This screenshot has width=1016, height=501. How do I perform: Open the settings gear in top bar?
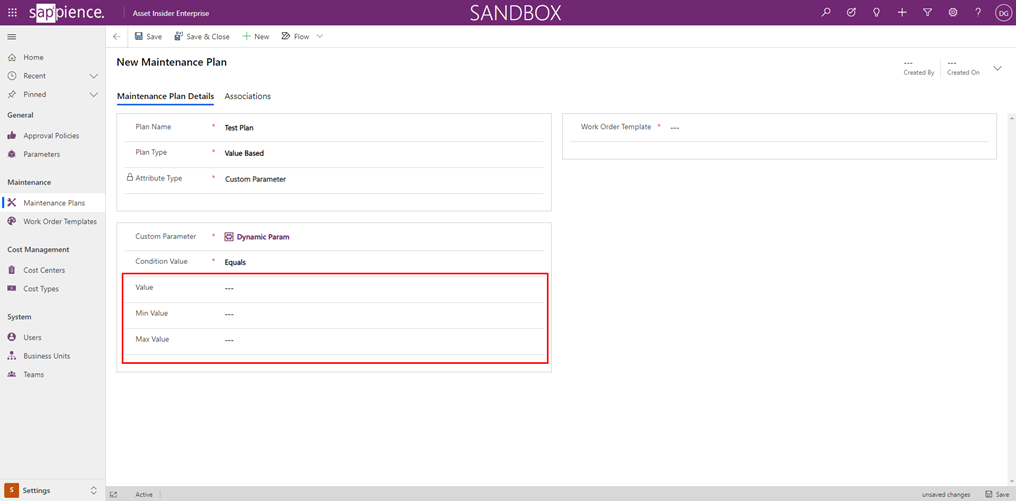[x=953, y=13]
